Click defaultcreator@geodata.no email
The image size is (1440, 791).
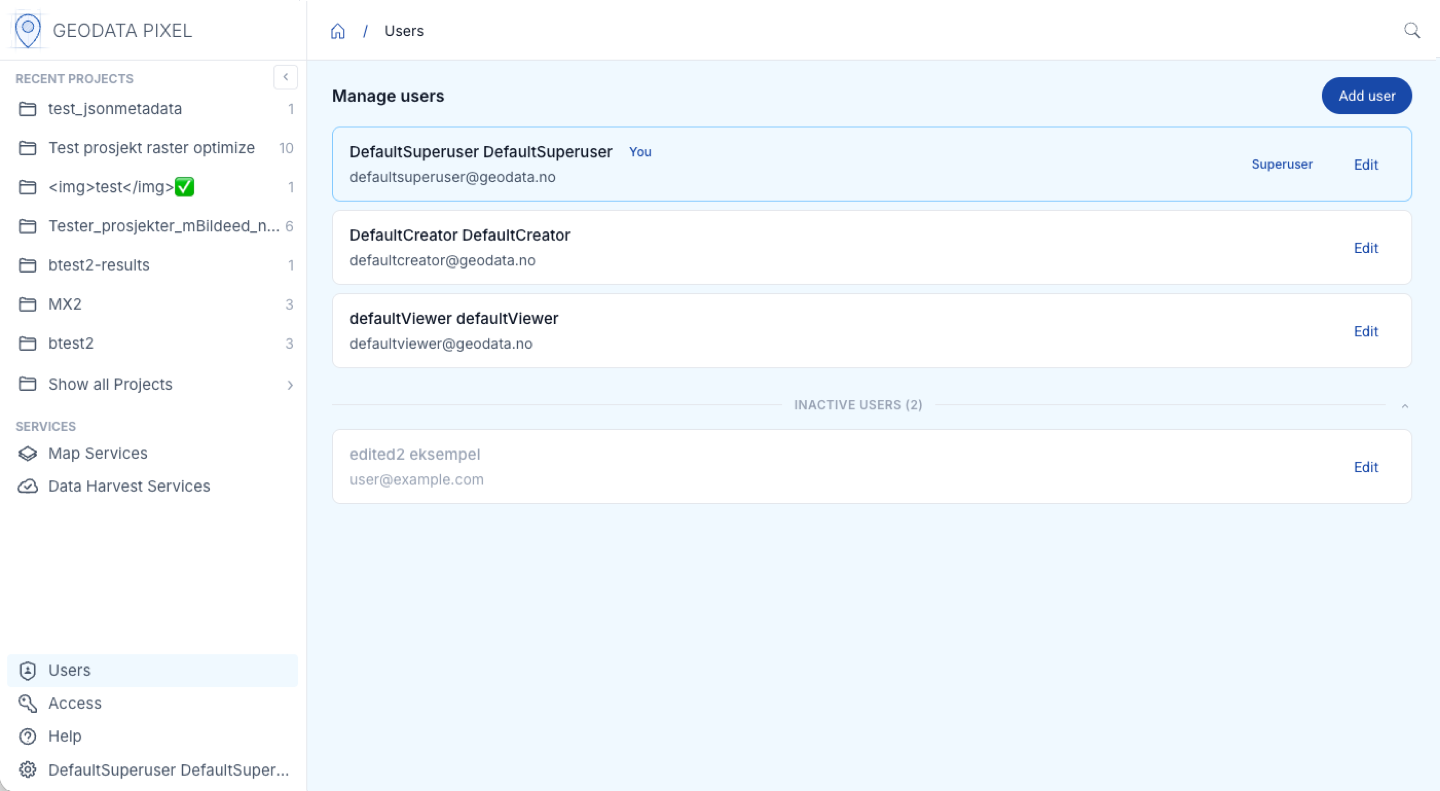tap(442, 260)
